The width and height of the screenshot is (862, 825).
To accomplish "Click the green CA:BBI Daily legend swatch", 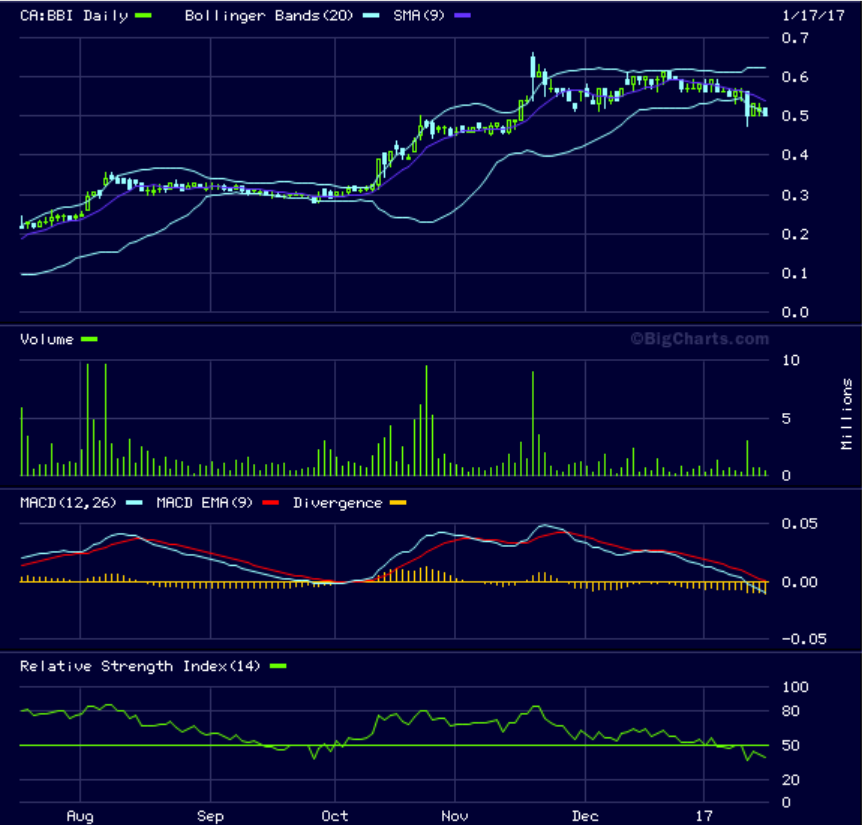I will (x=143, y=16).
